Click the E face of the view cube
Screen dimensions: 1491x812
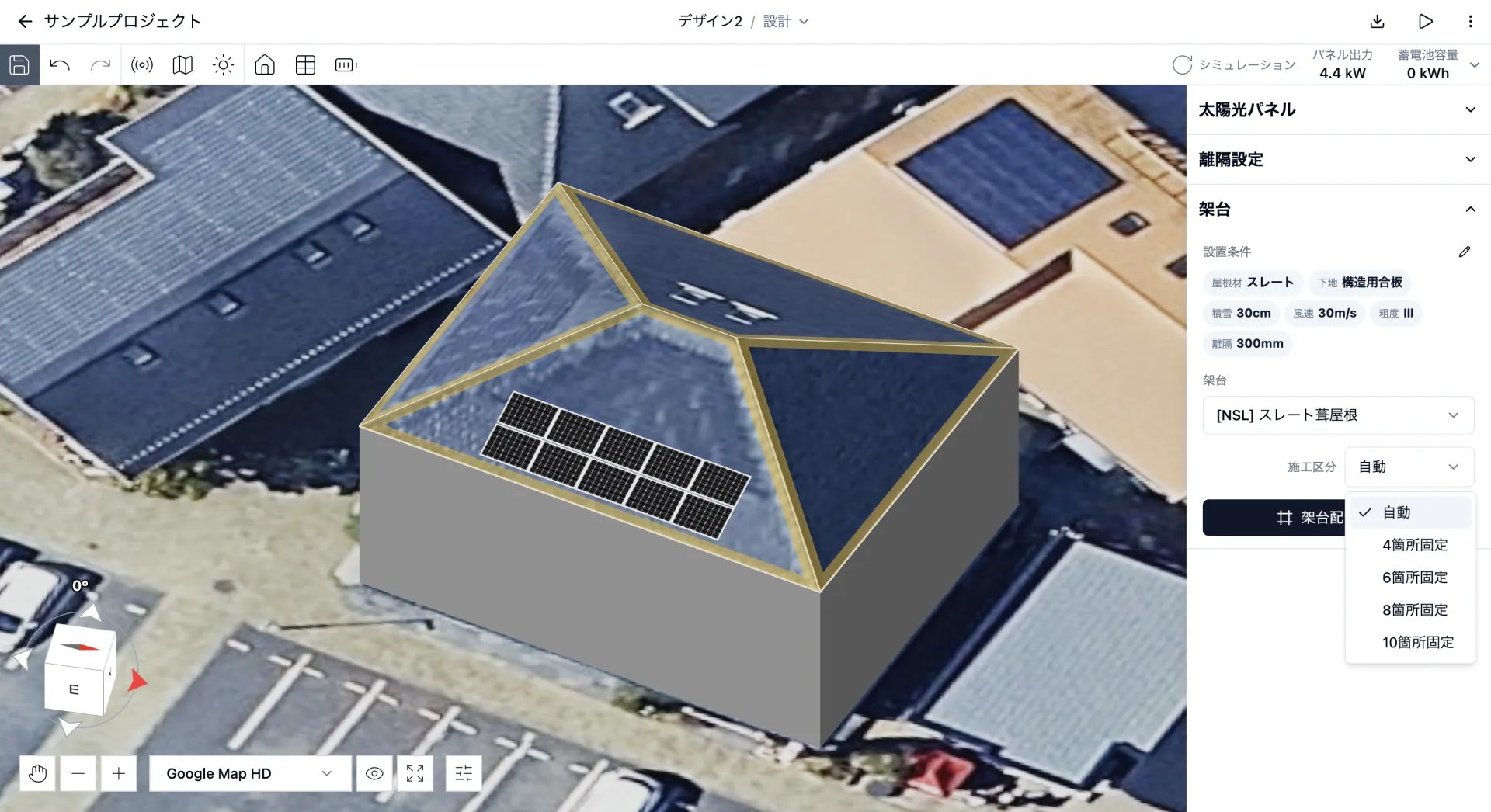coord(74,689)
